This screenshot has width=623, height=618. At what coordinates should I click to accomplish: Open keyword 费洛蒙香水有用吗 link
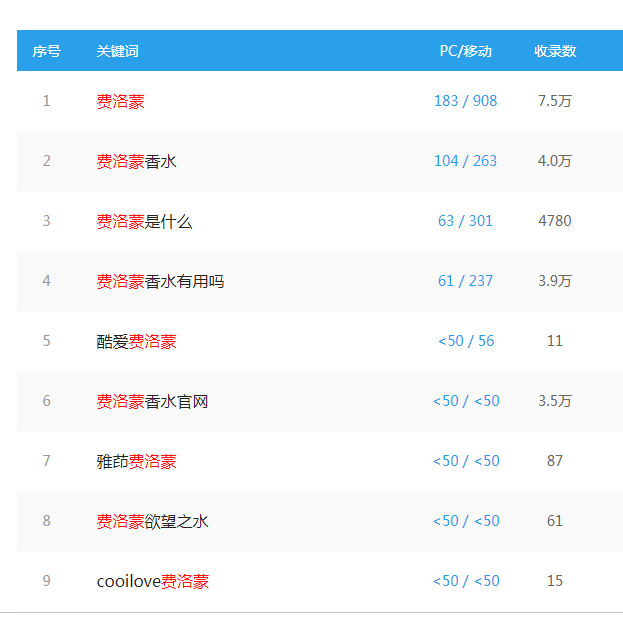160,281
